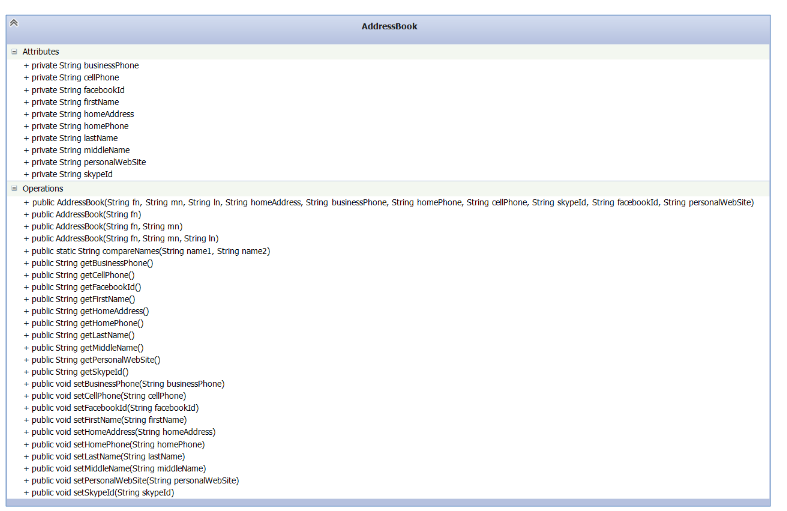Select attribute private String lastName

(x=71, y=138)
